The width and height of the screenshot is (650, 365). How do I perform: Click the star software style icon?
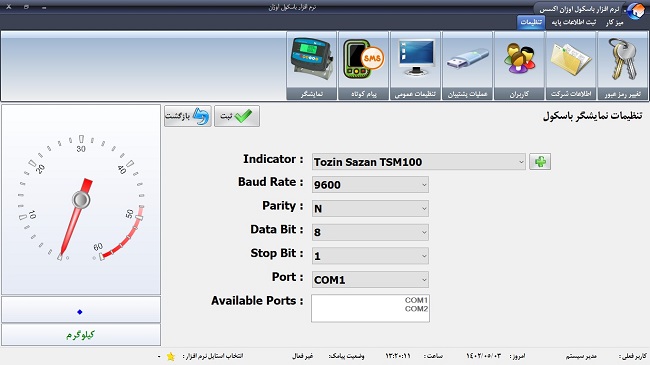pos(170,356)
